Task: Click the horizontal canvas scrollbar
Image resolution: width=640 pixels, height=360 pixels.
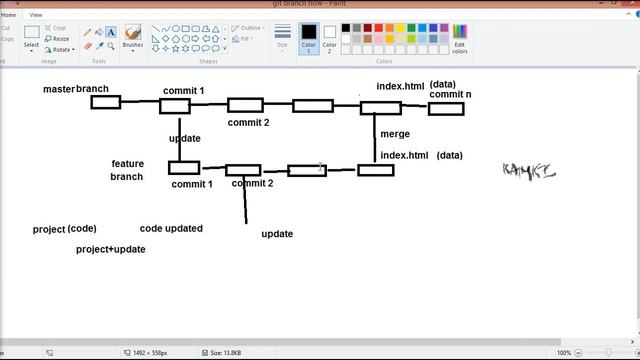Action: pyautogui.click(x=280, y=342)
